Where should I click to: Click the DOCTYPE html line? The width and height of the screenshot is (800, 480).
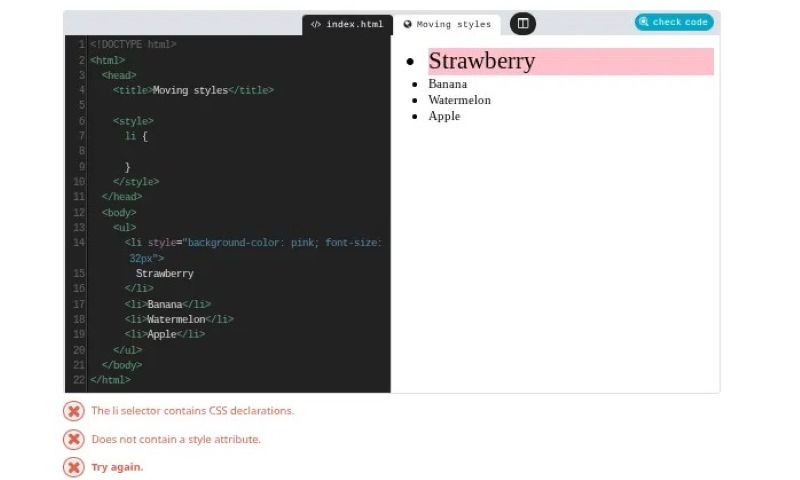tap(133, 44)
